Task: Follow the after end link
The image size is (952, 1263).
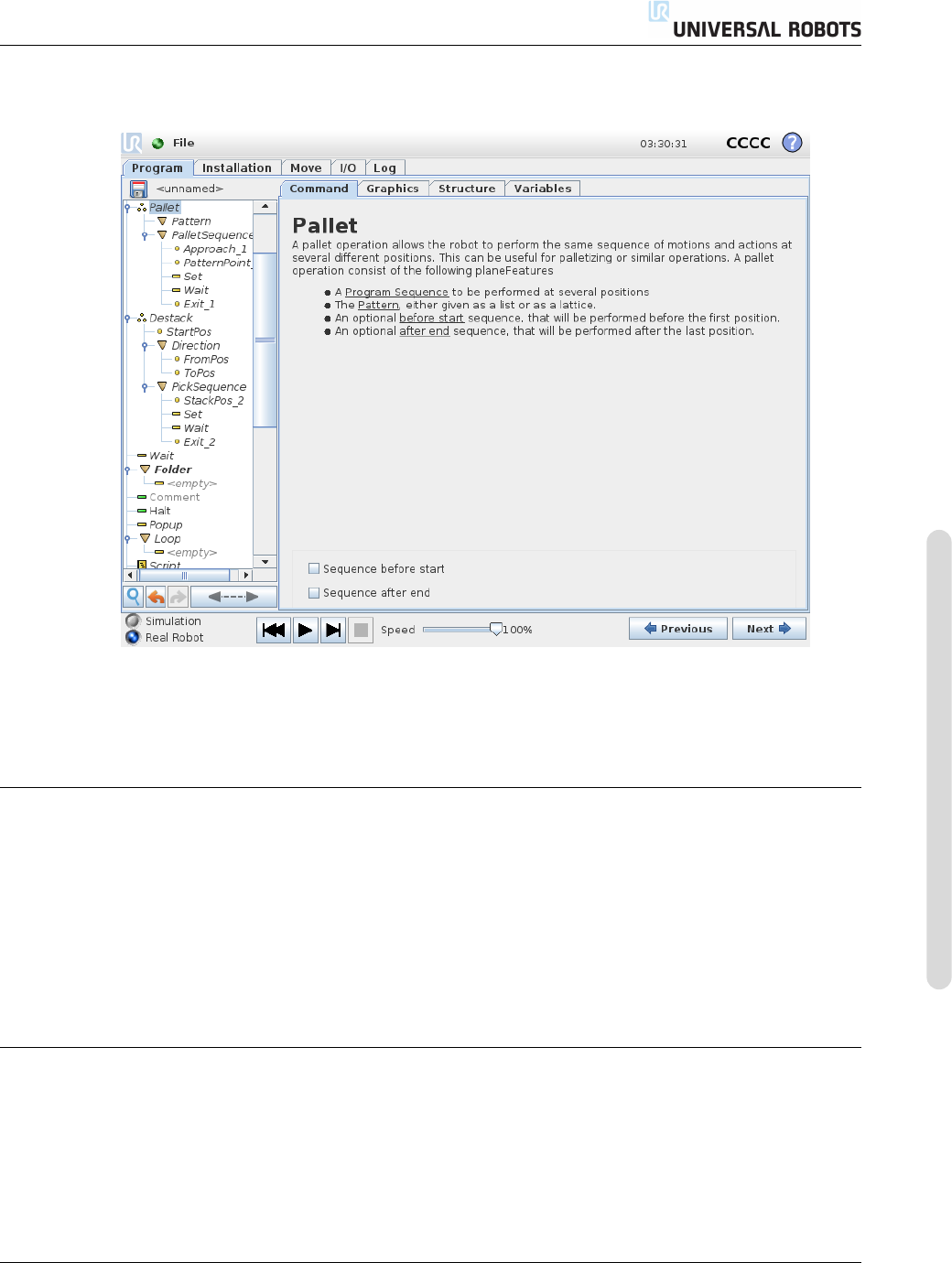Action: click(424, 330)
